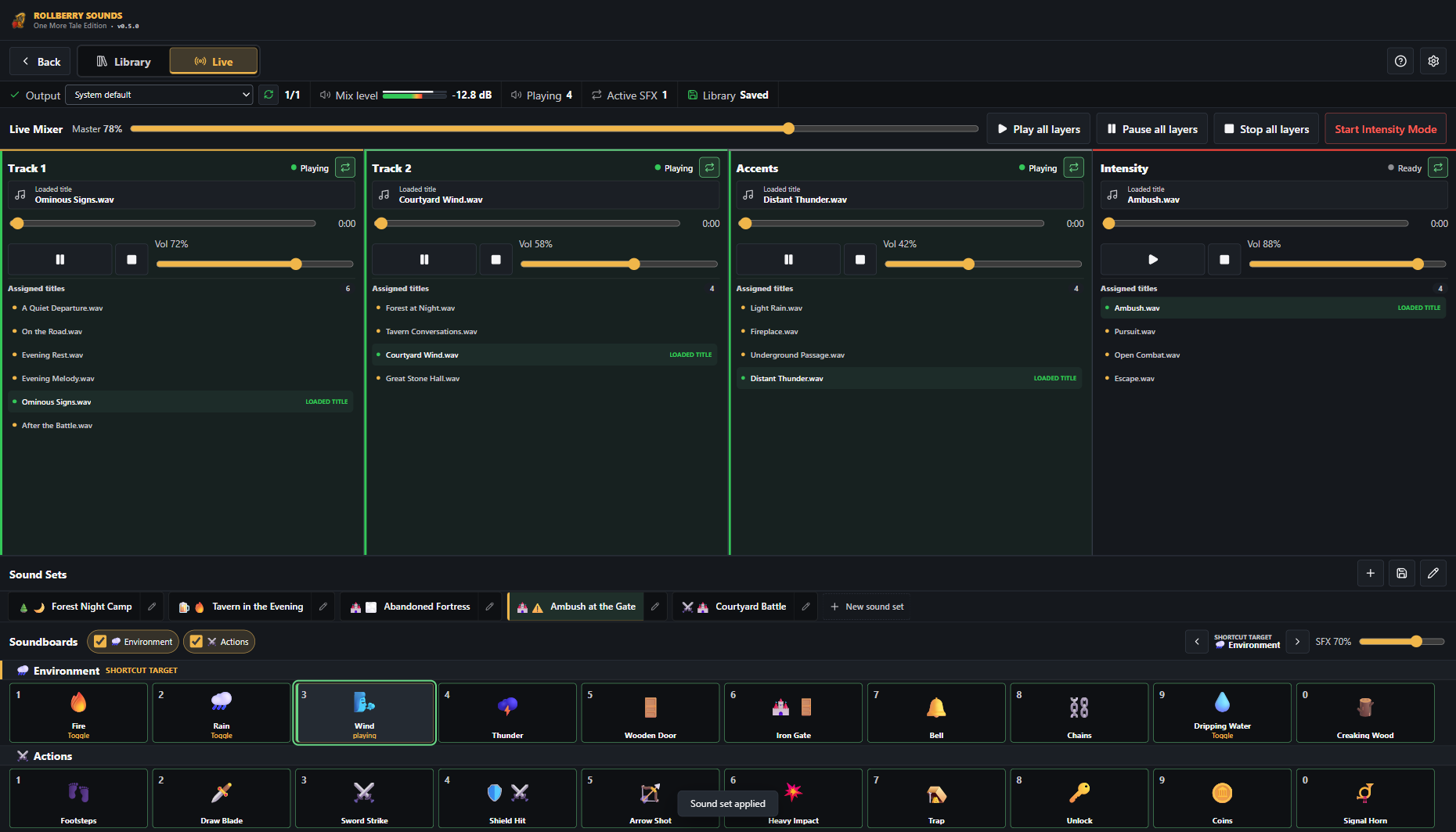This screenshot has height=832, width=1456.
Task: Open the help icon in header
Action: pyautogui.click(x=1400, y=61)
